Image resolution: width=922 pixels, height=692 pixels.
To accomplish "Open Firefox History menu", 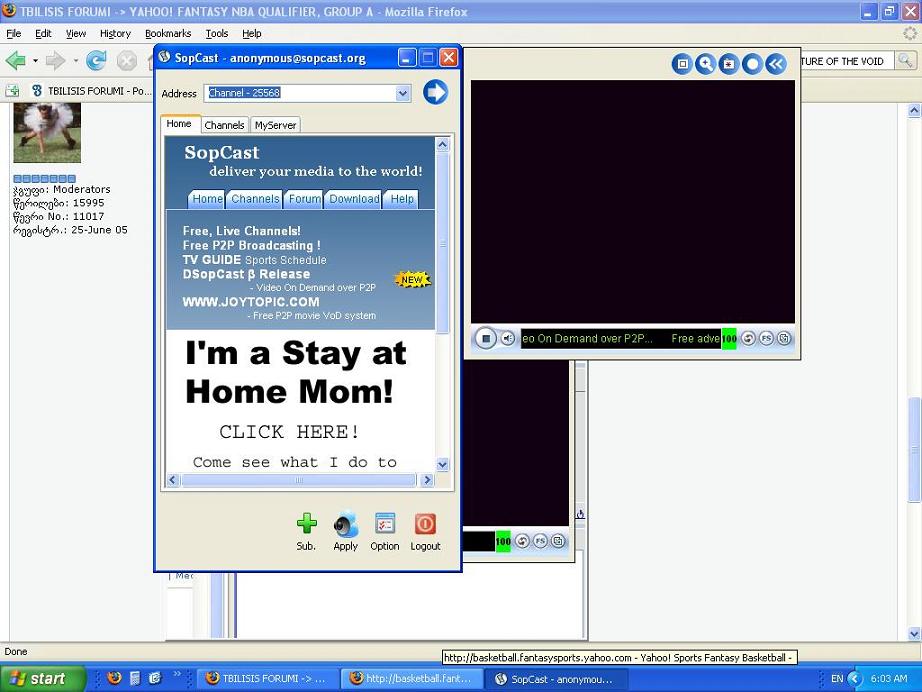I will coord(115,34).
